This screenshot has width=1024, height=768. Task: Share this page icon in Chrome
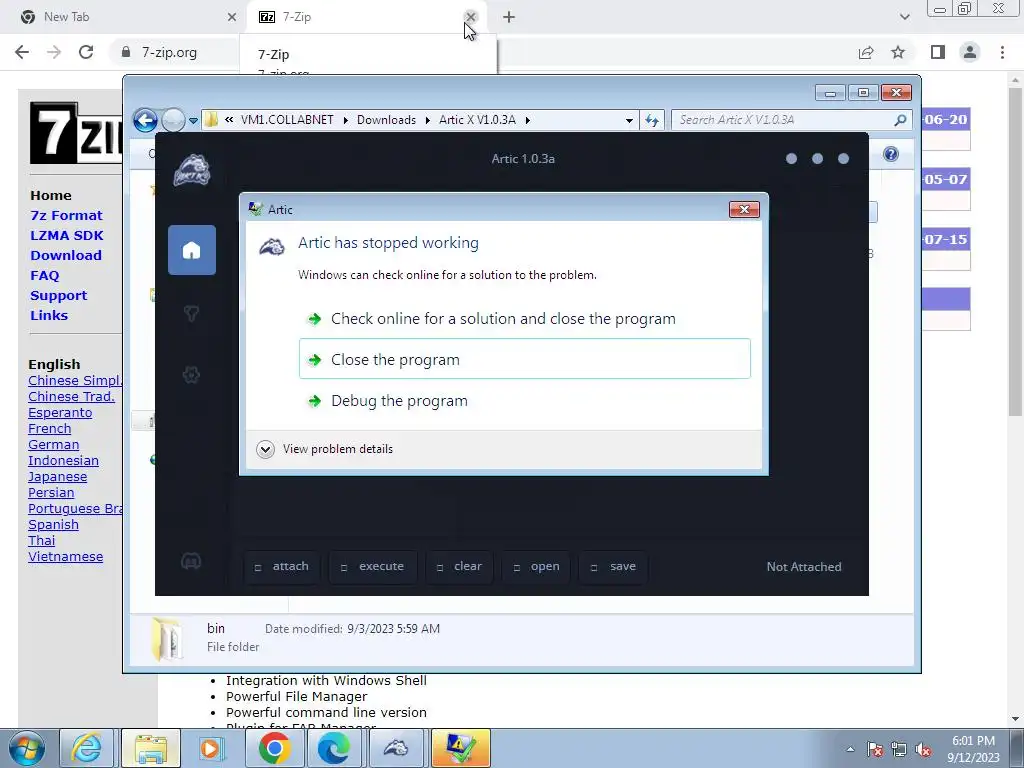(866, 52)
